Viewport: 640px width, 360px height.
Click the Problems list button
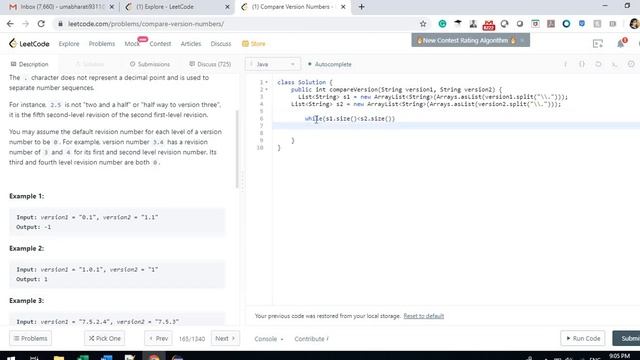point(30,338)
